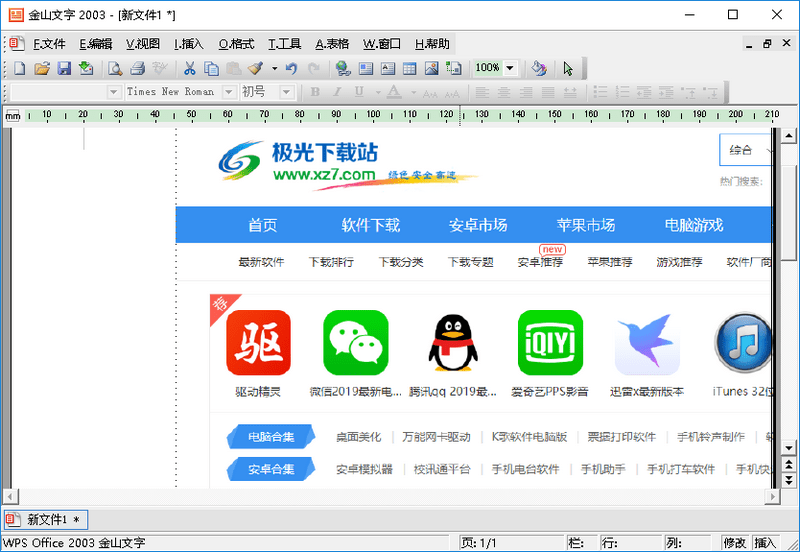This screenshot has width=800, height=552.
Task: Click the Tencent QQ penguin icon
Action: click(x=453, y=342)
